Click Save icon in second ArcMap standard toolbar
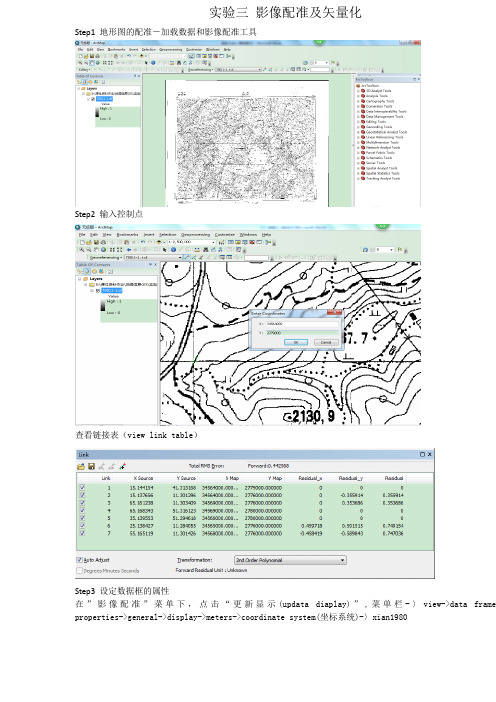Viewport: 496px width, 702px height. pyautogui.click(x=96, y=242)
